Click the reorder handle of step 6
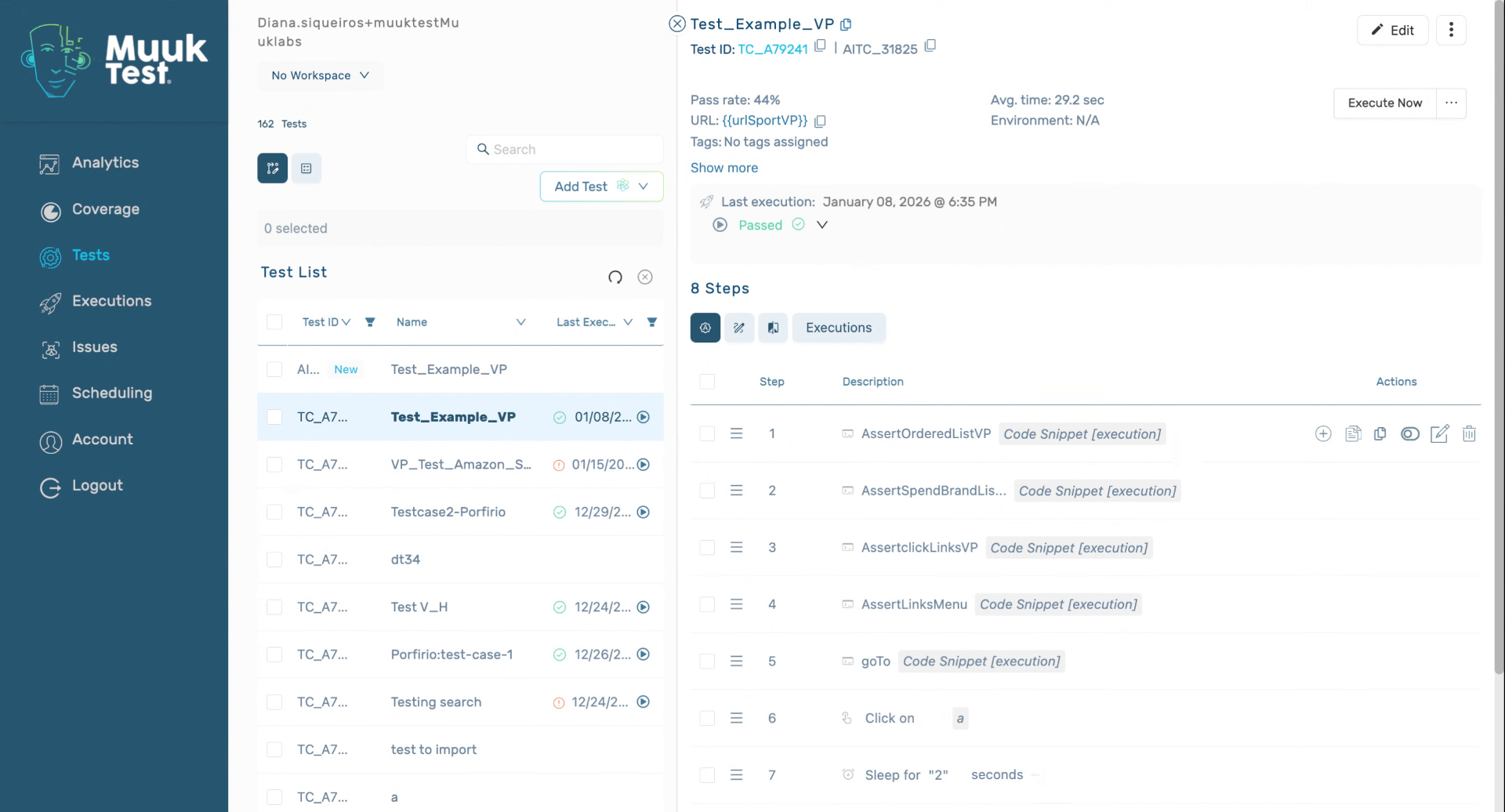1505x812 pixels. [x=736, y=718]
